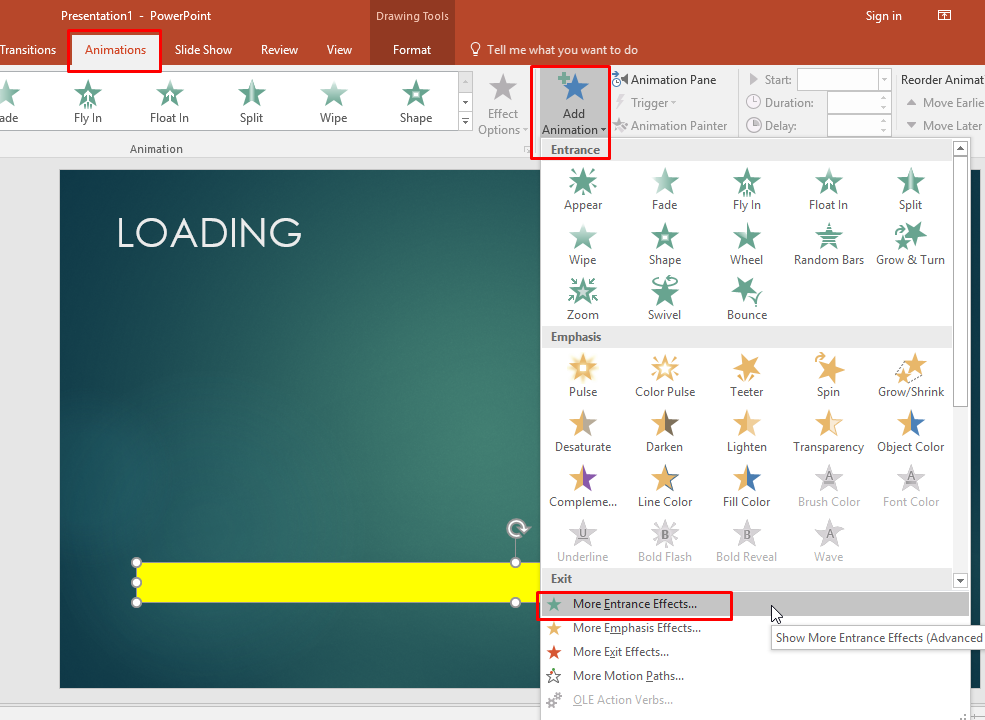985x720 pixels.
Task: Choose the Transparency emphasis effect
Action: [x=828, y=430]
